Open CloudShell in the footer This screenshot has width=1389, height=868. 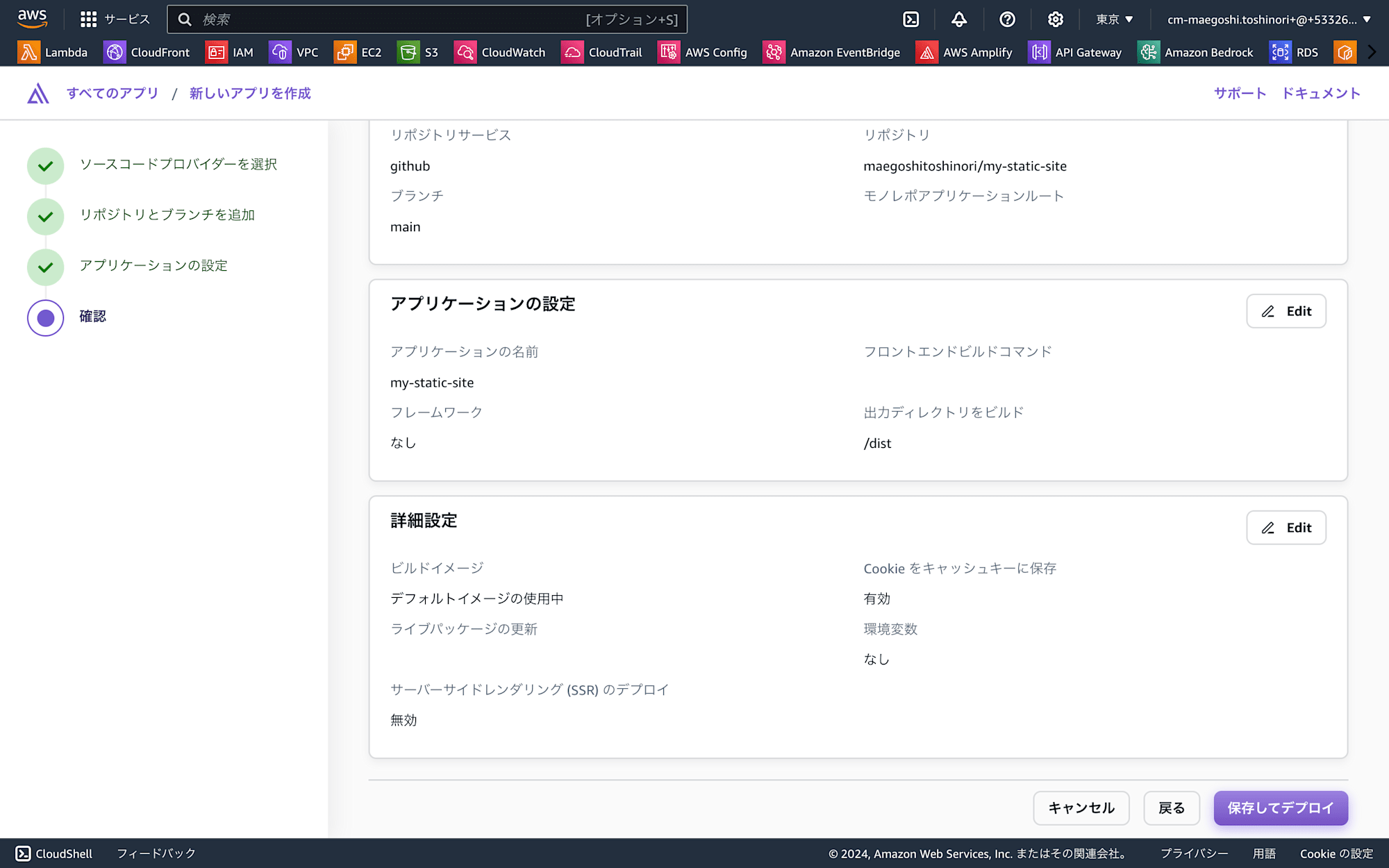coord(54,853)
